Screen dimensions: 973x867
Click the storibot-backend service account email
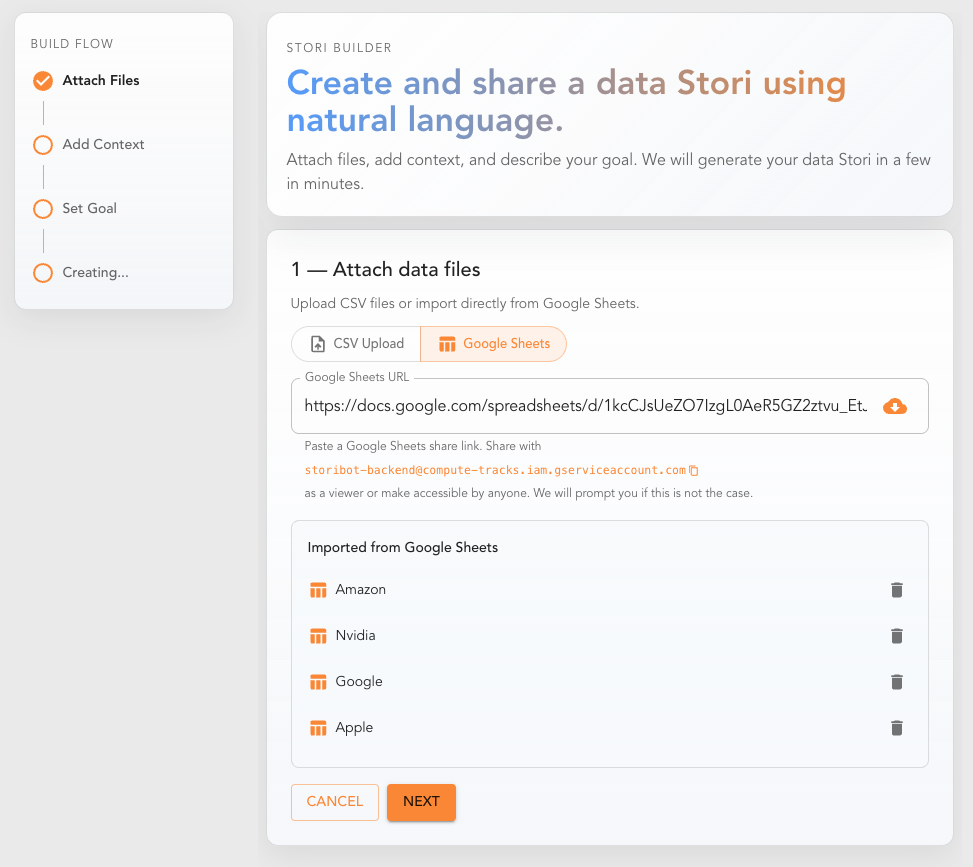pos(495,470)
